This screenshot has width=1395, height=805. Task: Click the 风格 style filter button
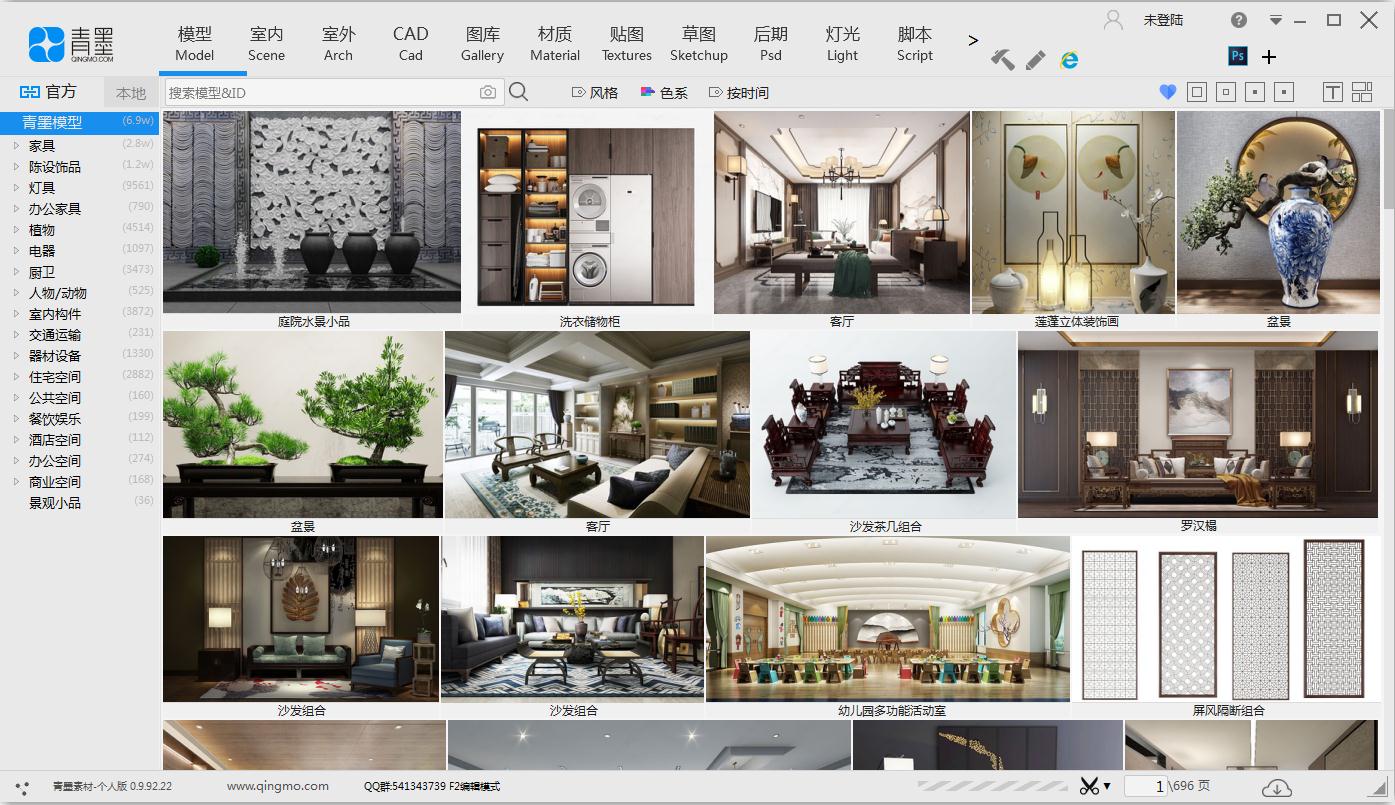(x=595, y=93)
